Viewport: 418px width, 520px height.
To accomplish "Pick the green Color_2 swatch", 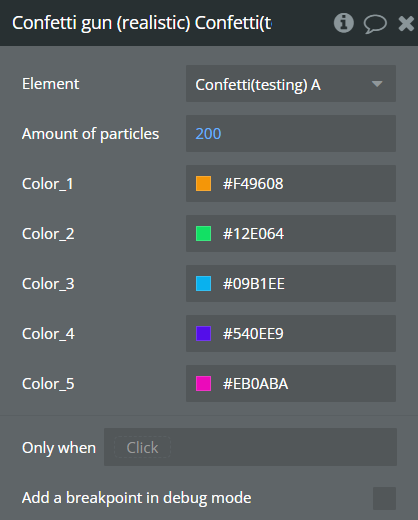I will (x=203, y=234).
